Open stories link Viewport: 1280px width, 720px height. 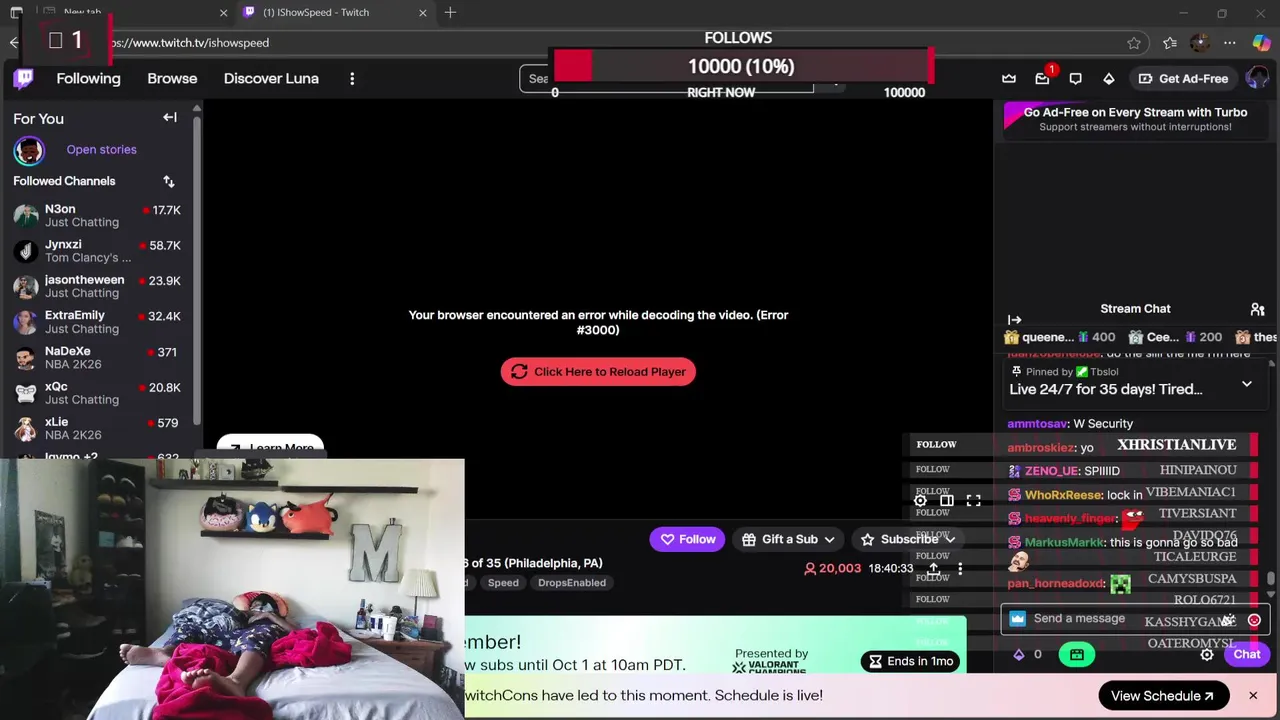tap(101, 150)
